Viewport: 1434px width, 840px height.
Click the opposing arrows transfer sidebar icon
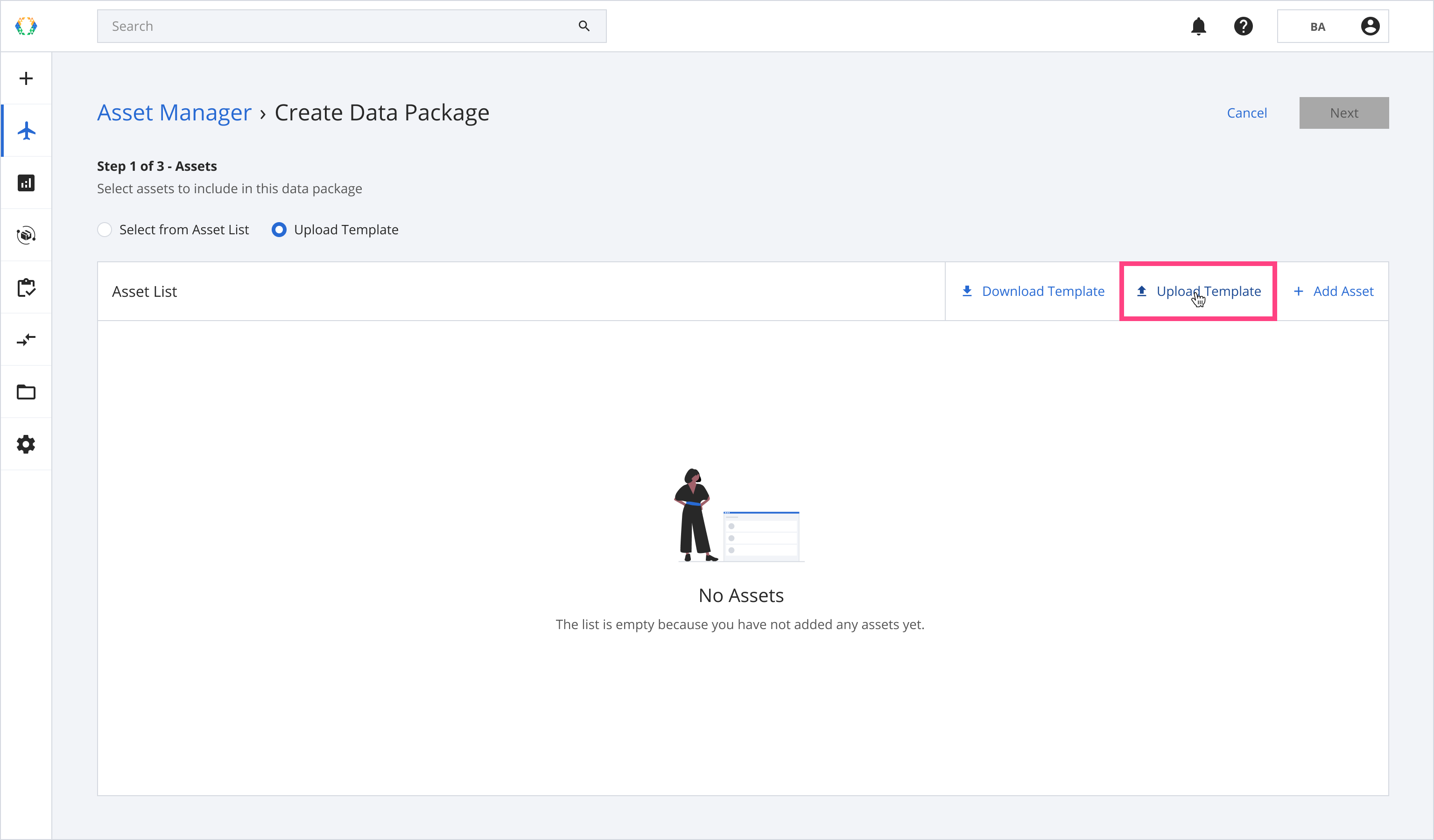point(26,340)
